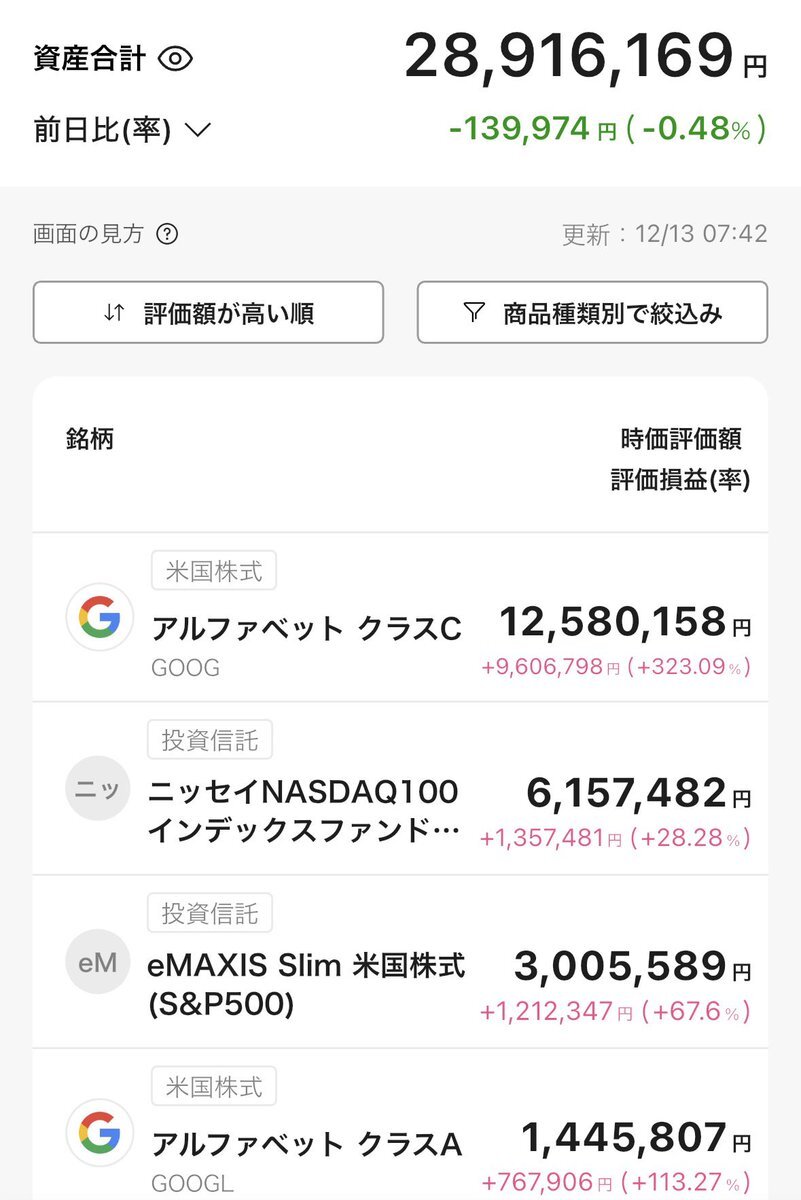
Task: Expand the 前日比(率) dropdown chevron
Action: click(x=198, y=130)
